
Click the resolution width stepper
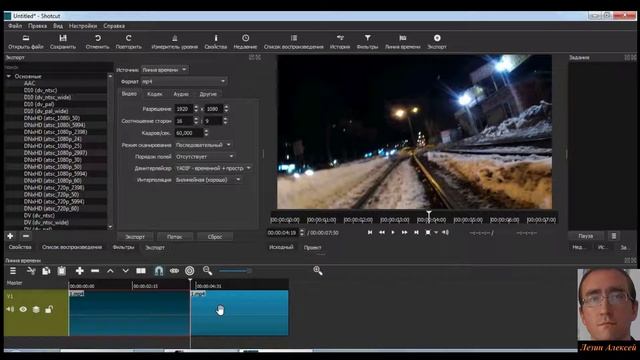pyautogui.click(x=196, y=109)
